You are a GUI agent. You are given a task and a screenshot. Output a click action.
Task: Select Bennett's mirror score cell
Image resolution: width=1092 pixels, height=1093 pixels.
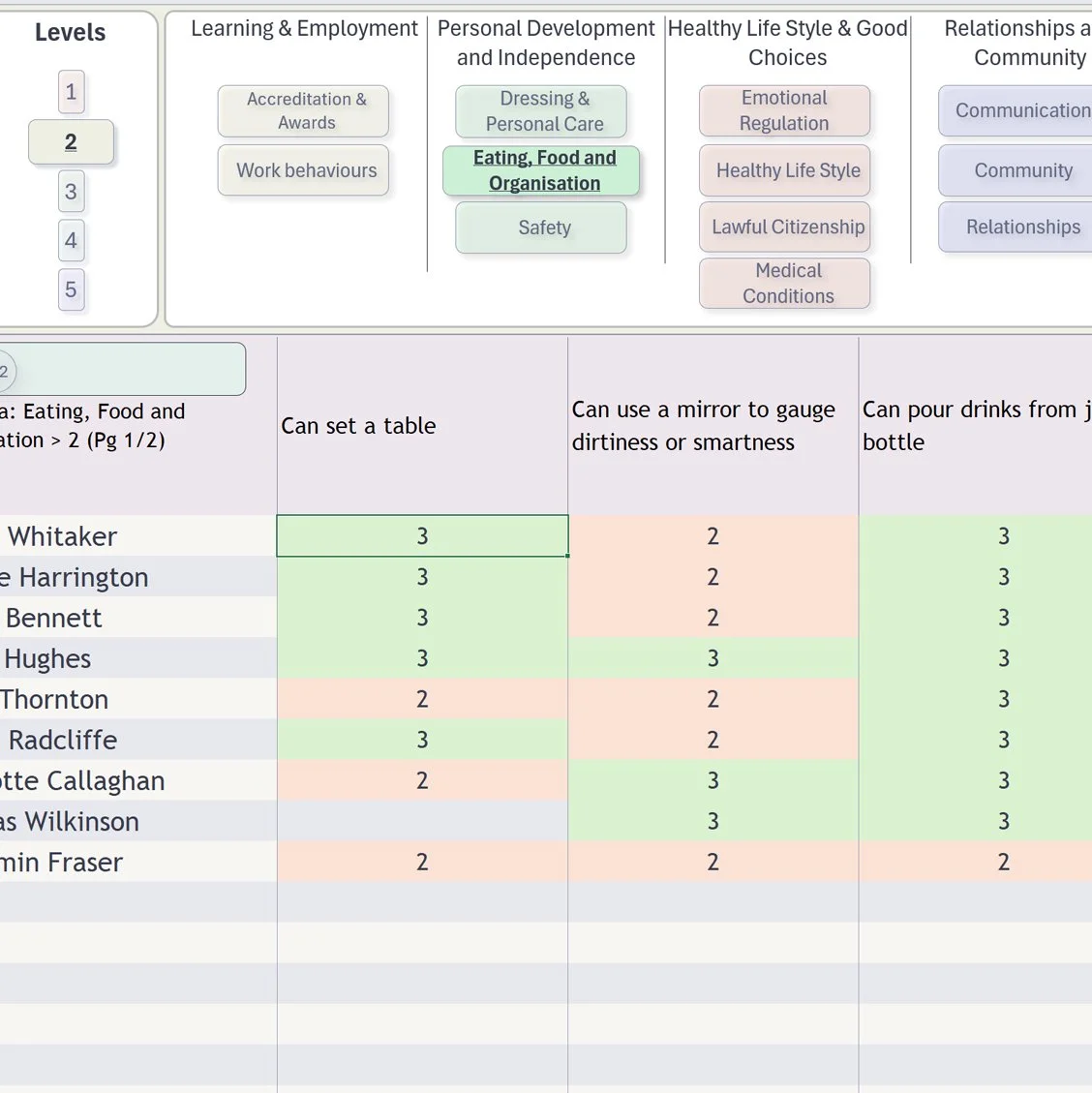point(713,618)
